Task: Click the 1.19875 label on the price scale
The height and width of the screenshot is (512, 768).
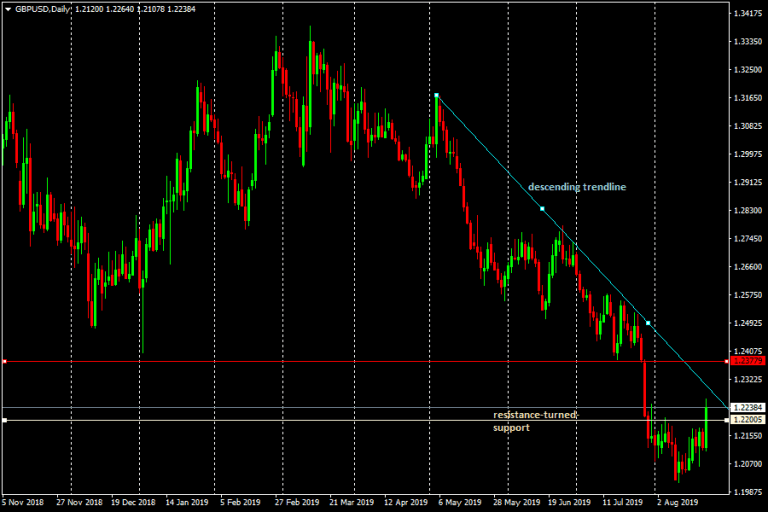Action: (x=748, y=492)
